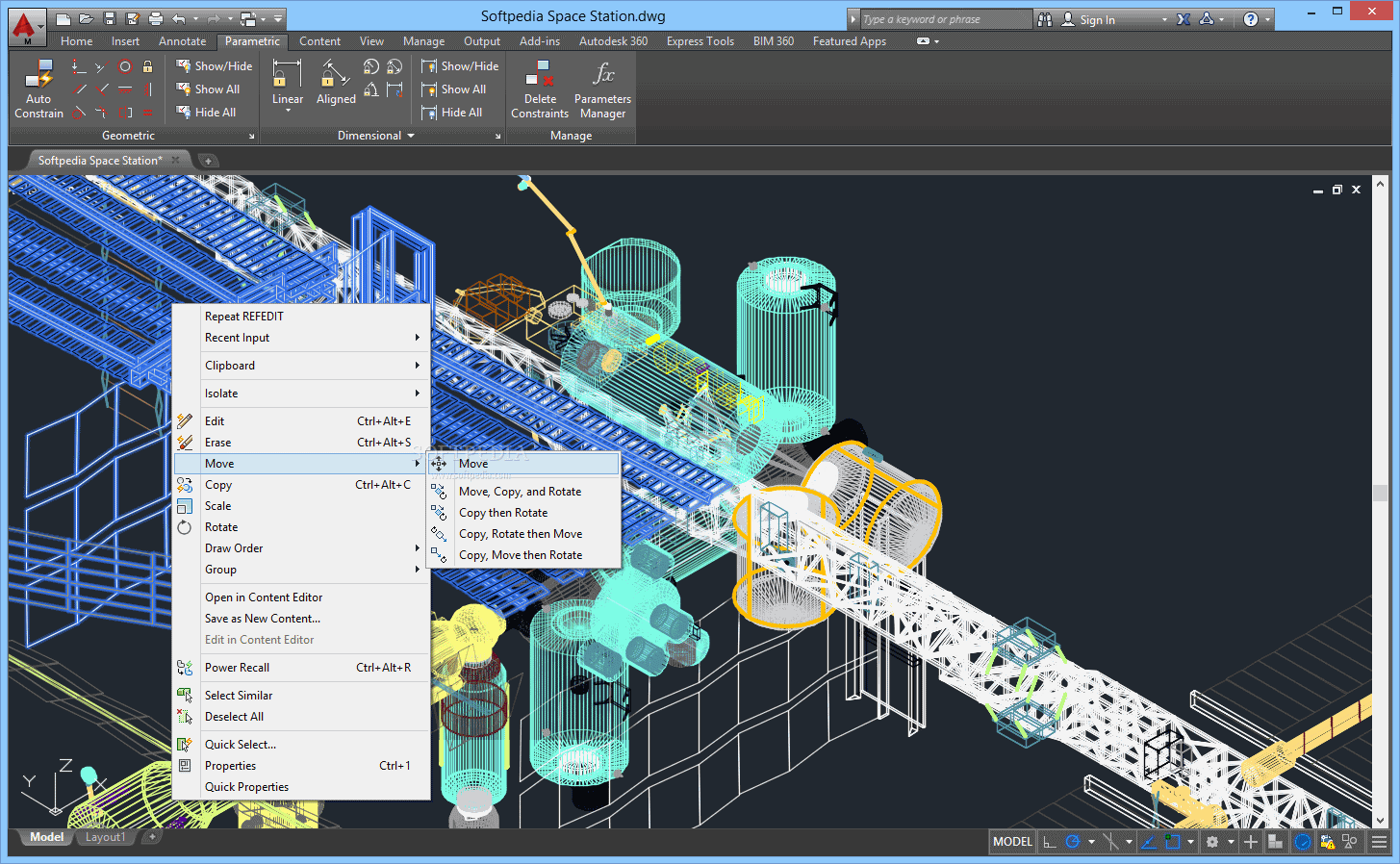The image size is (1400, 864).
Task: Switch to the Annotate ribbon tab
Action: pyautogui.click(x=182, y=41)
